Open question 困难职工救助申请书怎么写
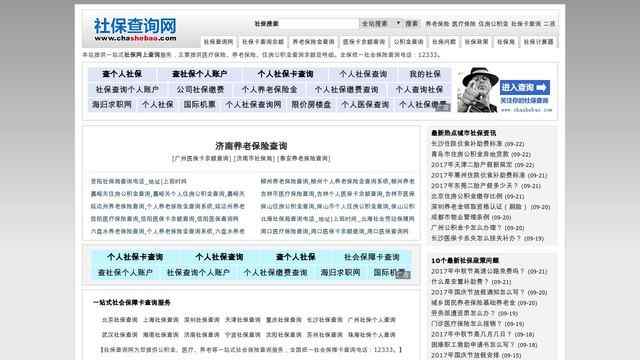 (x=473, y=345)
